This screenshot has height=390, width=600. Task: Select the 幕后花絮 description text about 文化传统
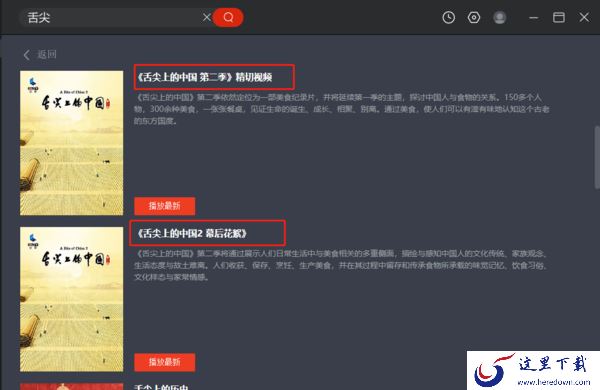(x=341, y=265)
